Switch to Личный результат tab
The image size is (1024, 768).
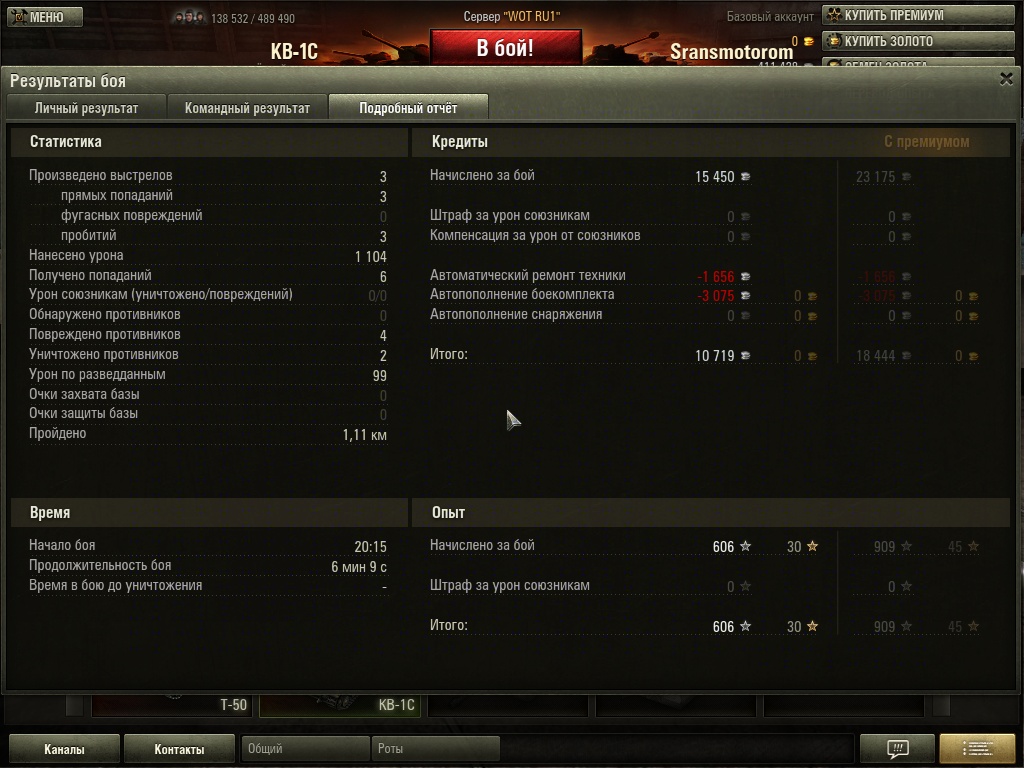pos(86,108)
